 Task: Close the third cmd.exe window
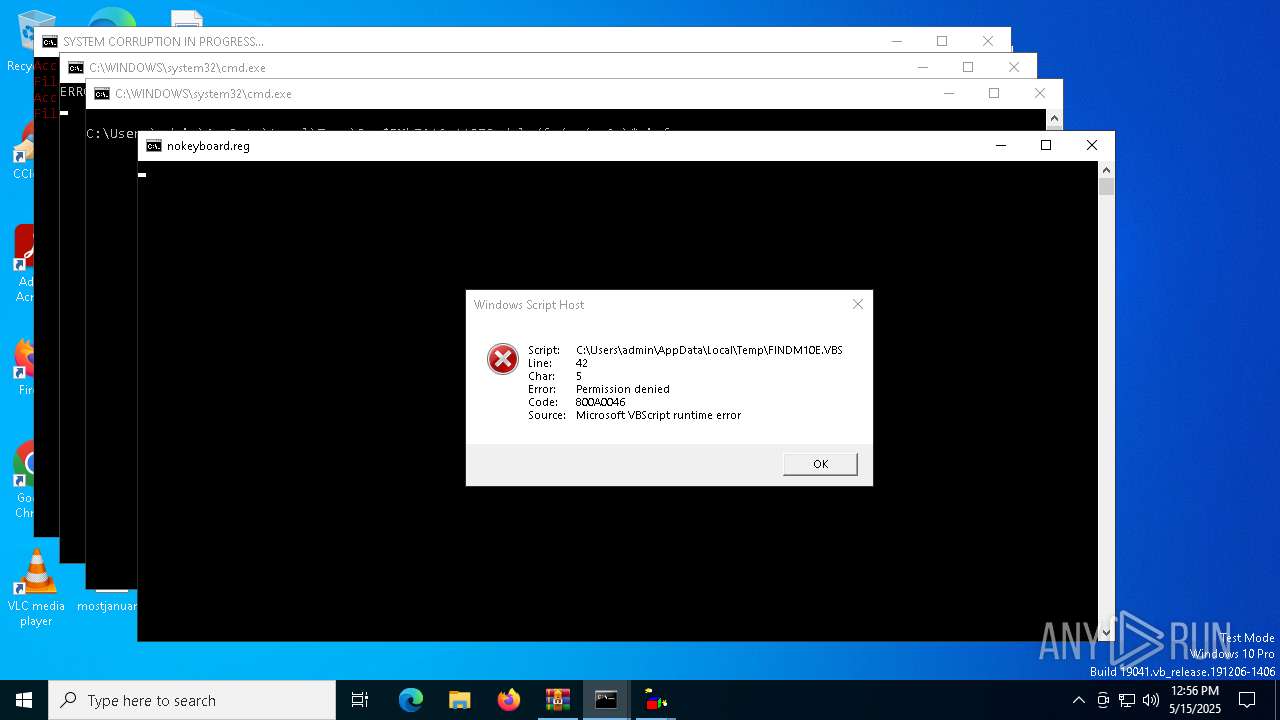pyautogui.click(x=1040, y=93)
